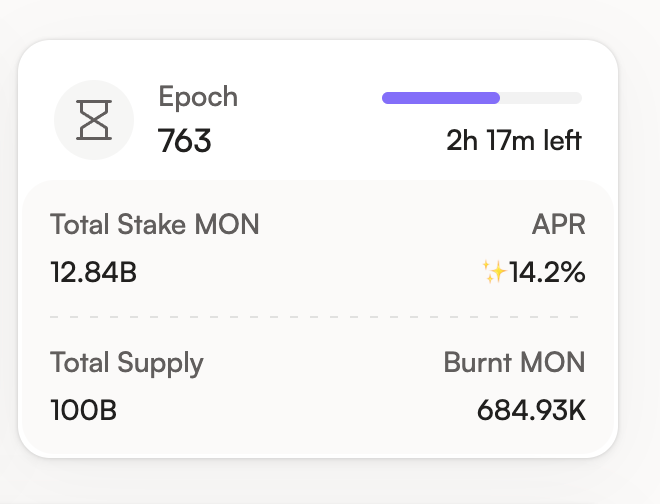Screen dimensions: 660x504
Task: Click the 12.84B total stake value
Action: tap(93, 272)
